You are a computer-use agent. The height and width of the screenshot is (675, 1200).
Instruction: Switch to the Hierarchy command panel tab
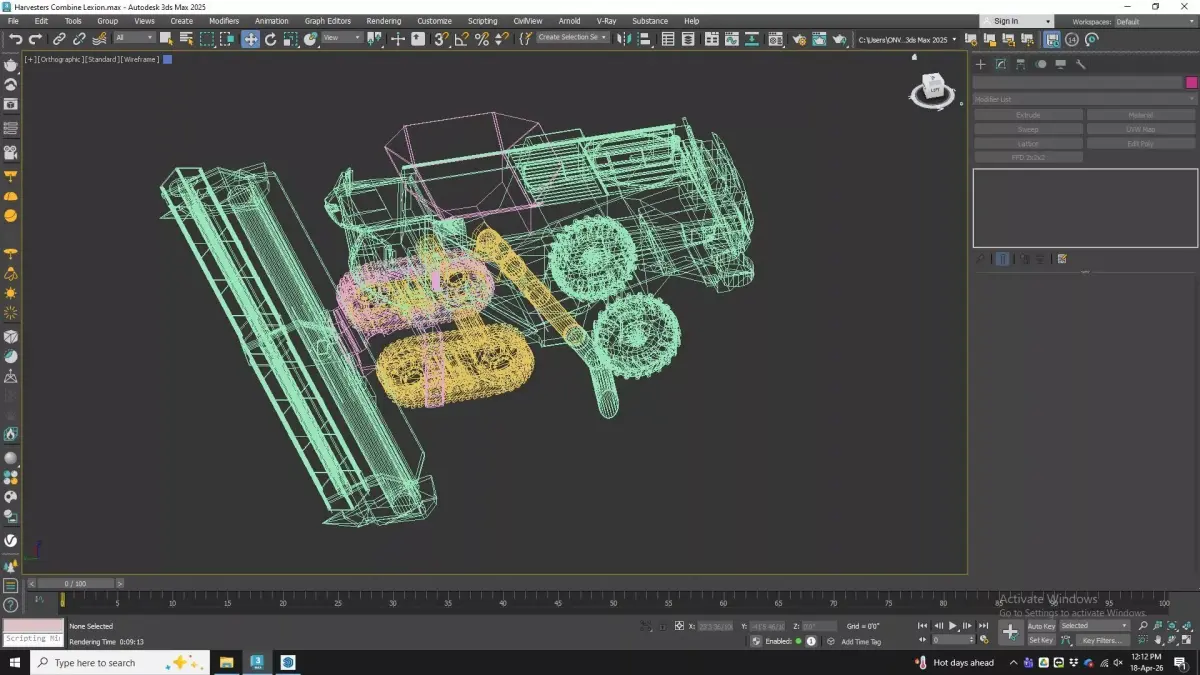[1020, 64]
